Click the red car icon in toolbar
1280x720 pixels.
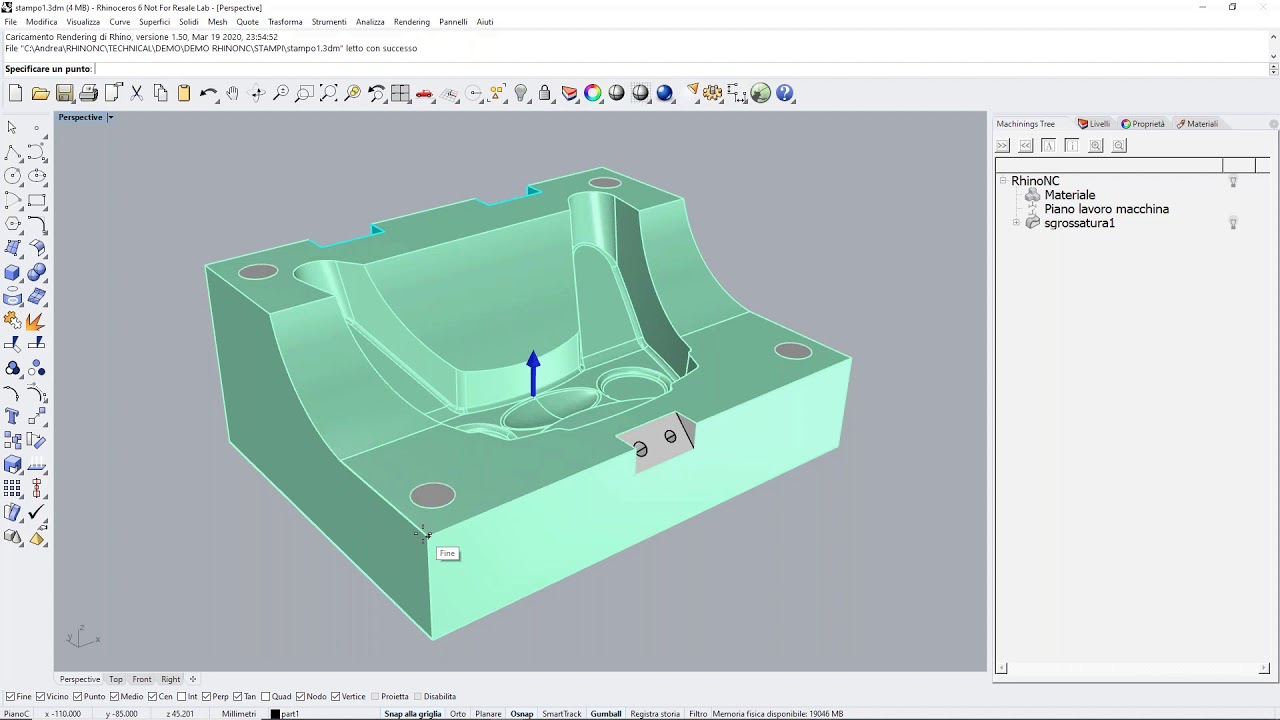click(424, 93)
